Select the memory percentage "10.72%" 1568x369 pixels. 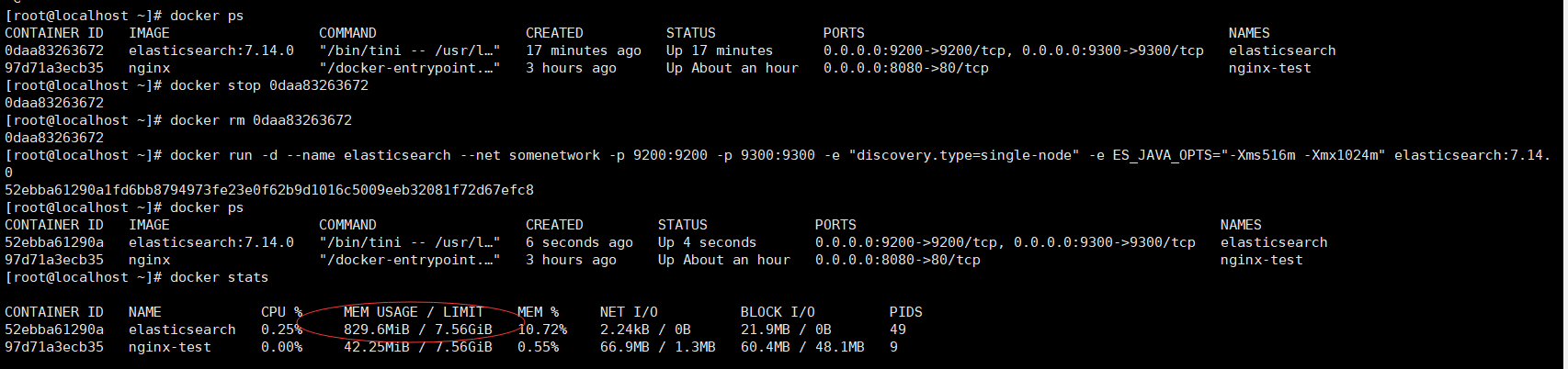(x=542, y=330)
